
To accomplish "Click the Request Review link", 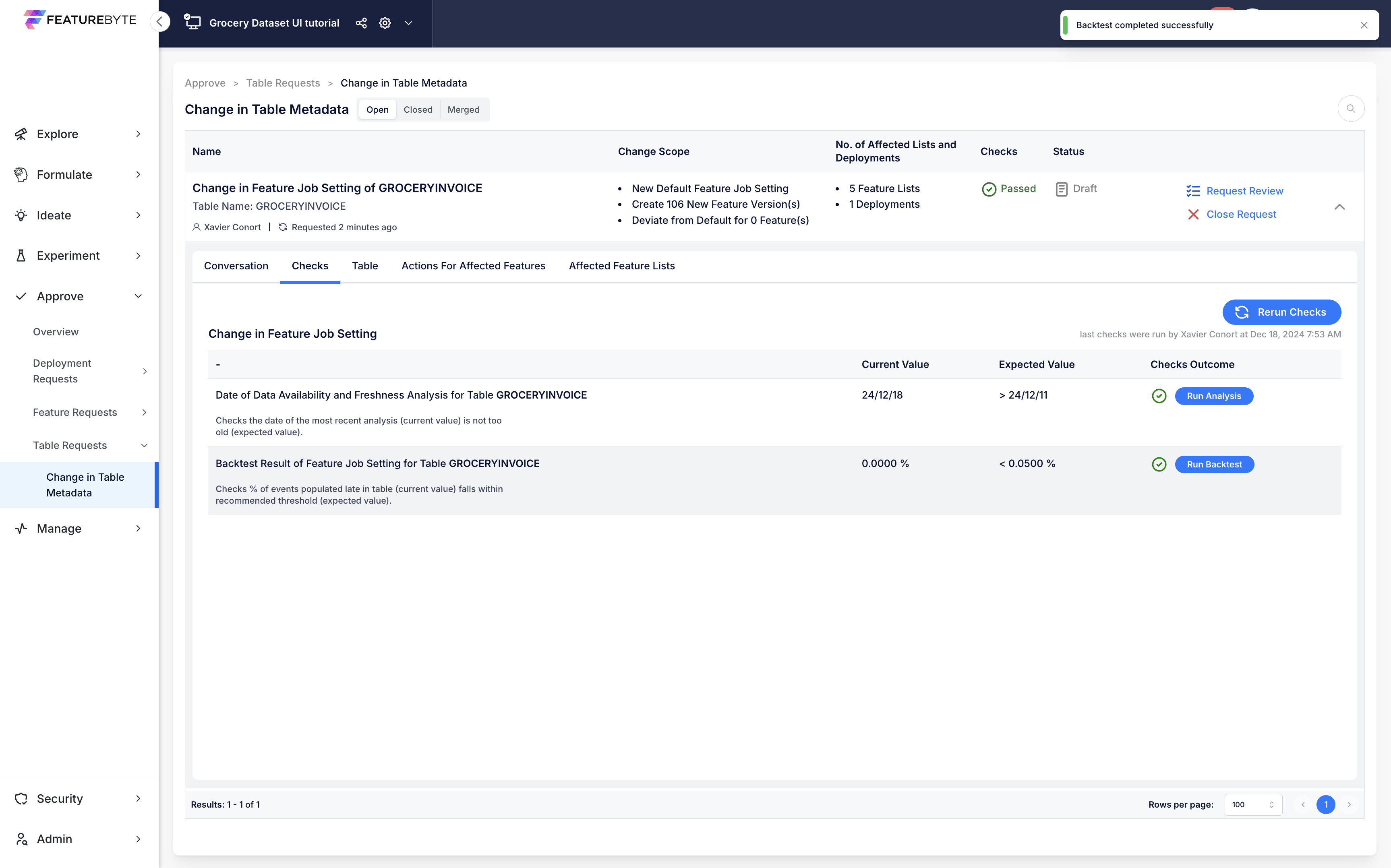I will [x=1244, y=190].
